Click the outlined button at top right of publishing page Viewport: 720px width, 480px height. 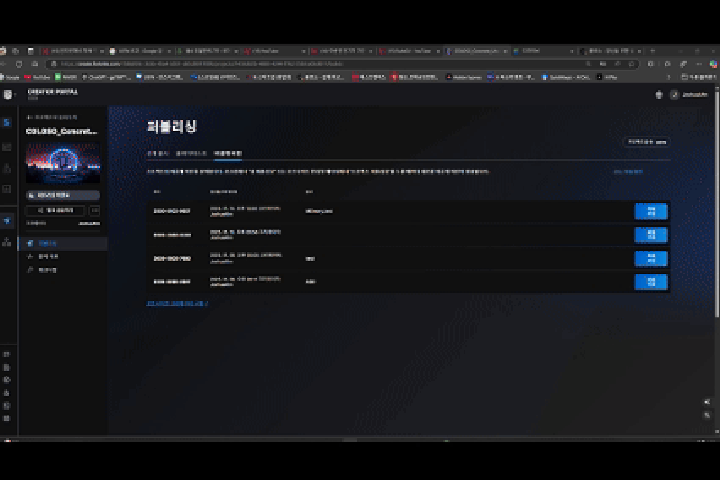[x=647, y=142]
